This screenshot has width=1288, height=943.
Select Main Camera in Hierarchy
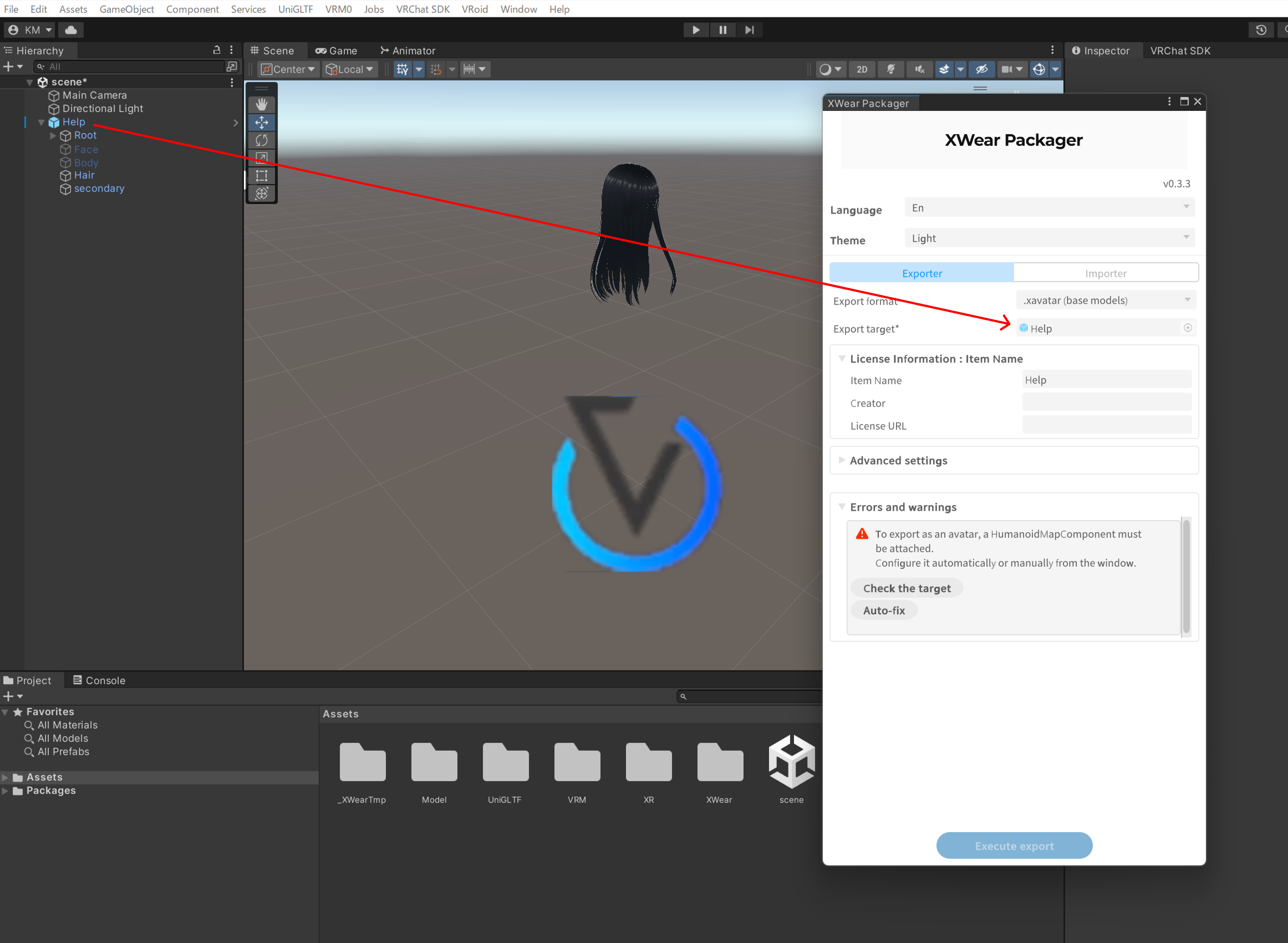tap(94, 95)
